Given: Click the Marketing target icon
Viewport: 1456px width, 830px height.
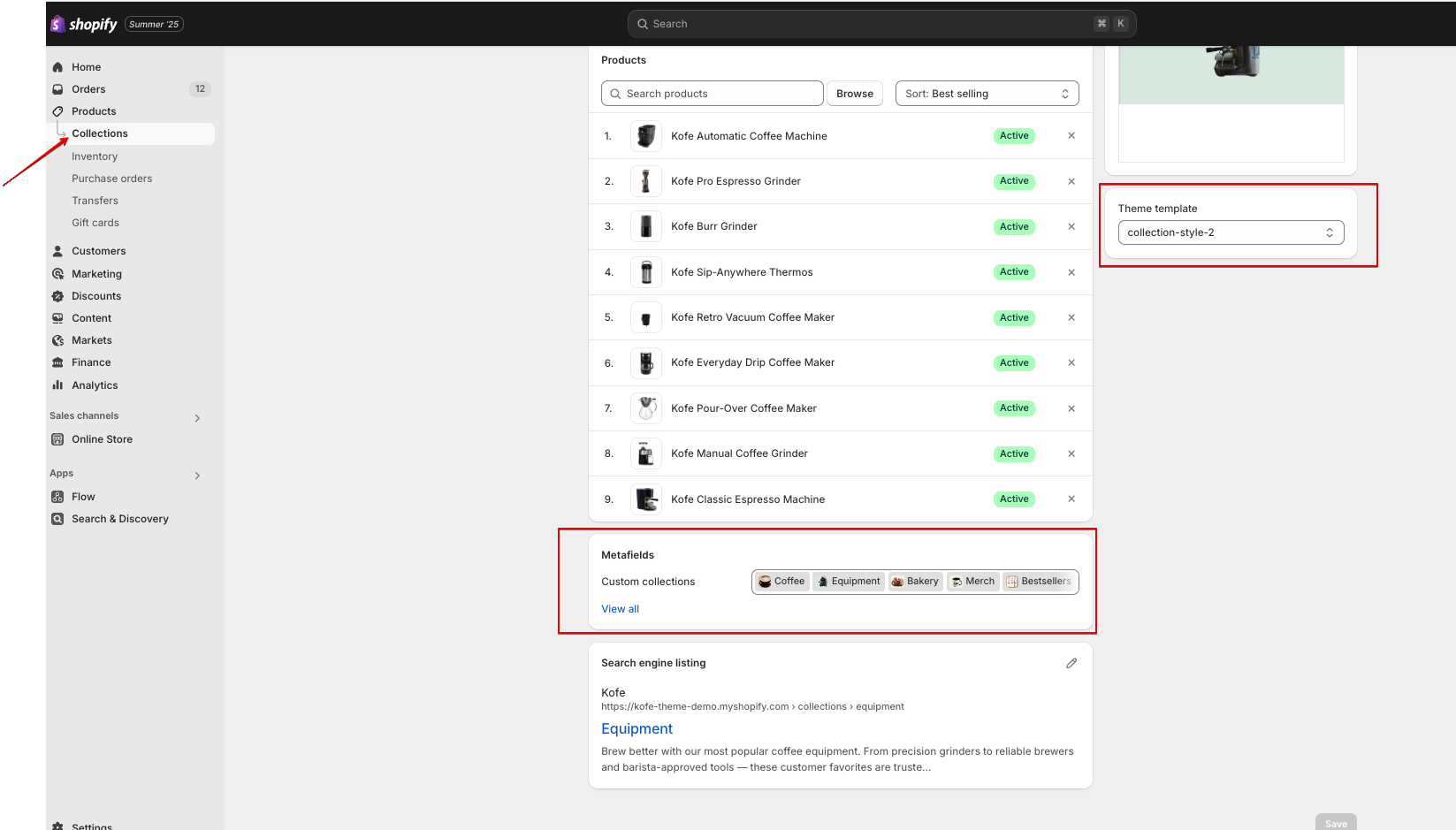Looking at the screenshot, I should [x=57, y=274].
